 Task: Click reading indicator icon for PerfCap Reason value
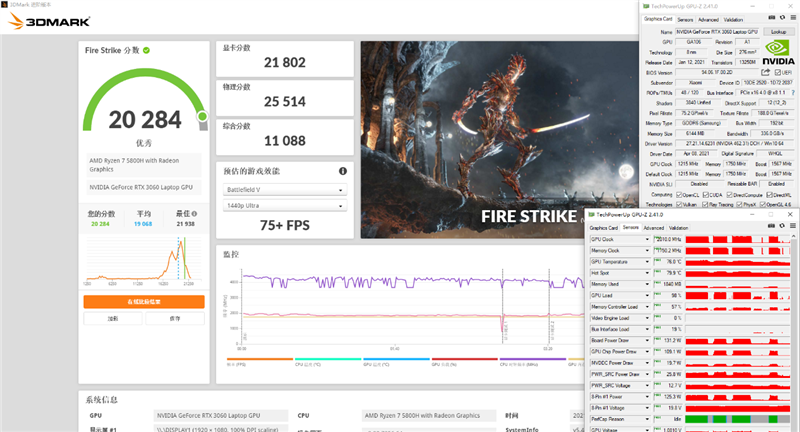click(658, 418)
